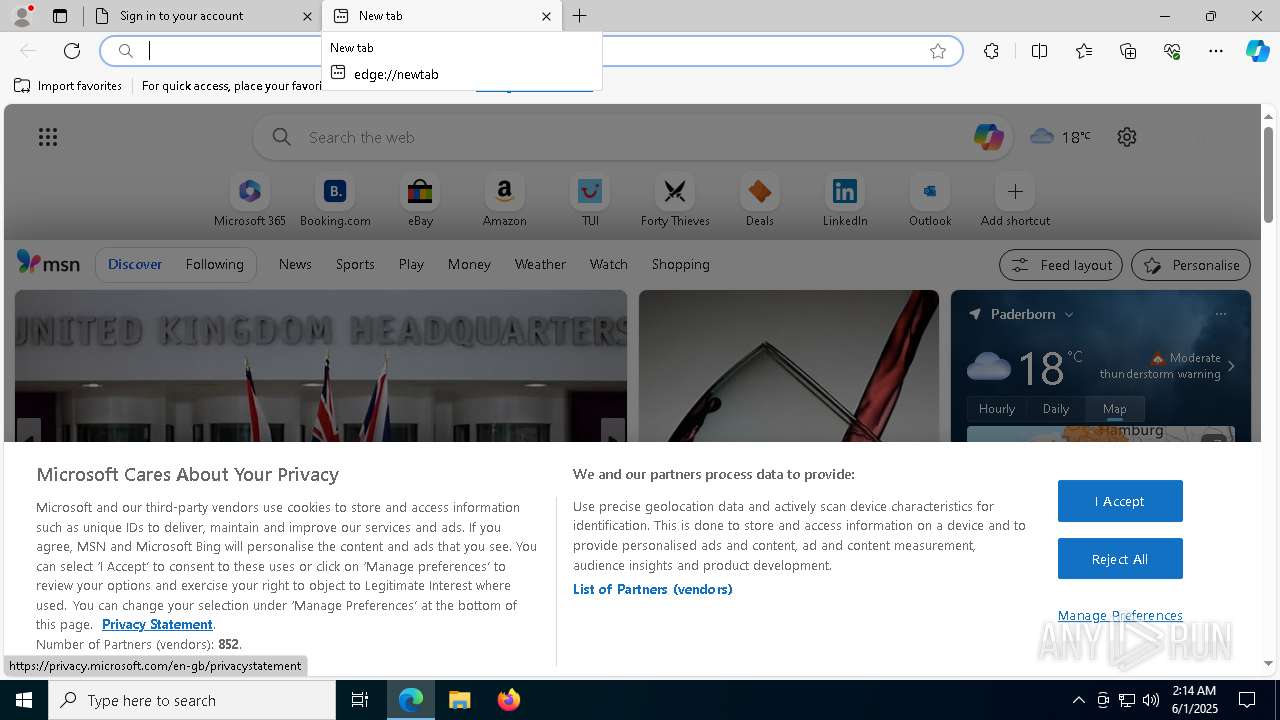Open the Weather section
This screenshot has height=720, width=1280.
[540, 264]
